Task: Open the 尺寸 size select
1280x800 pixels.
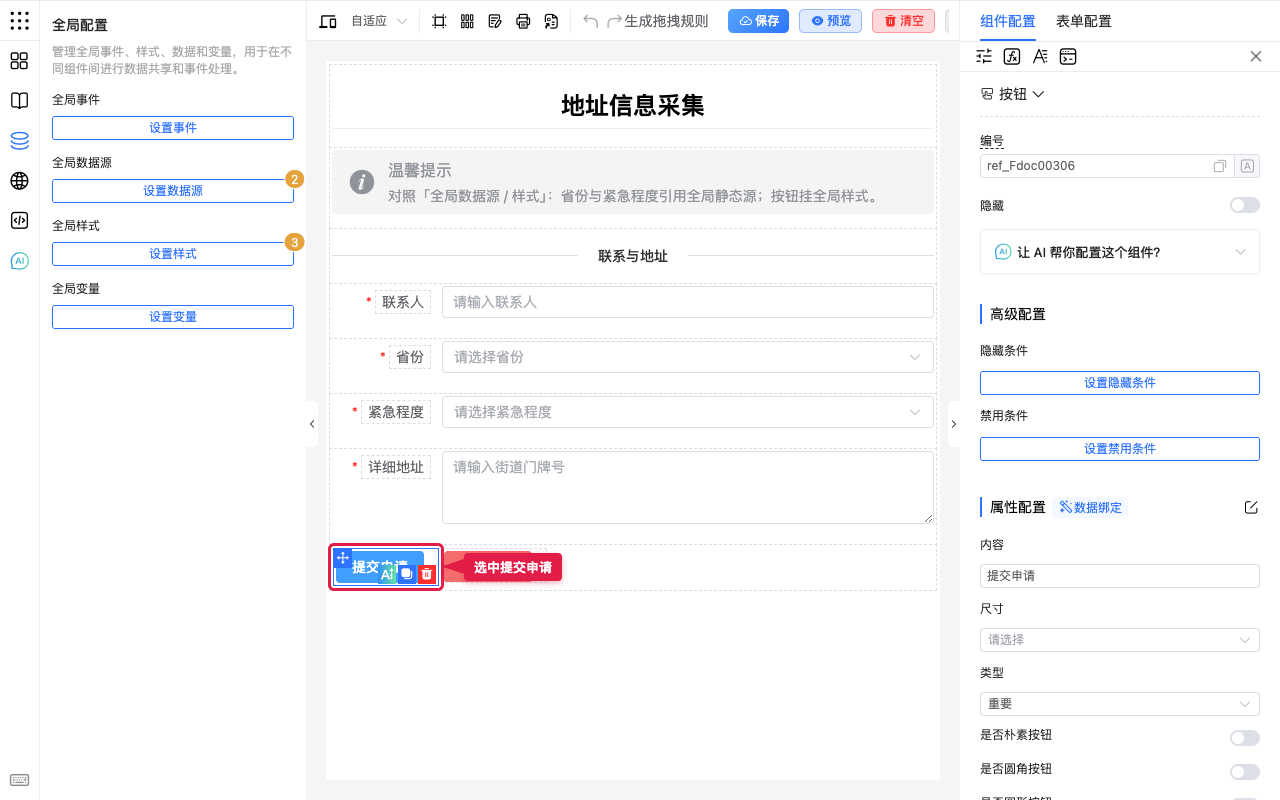Action: click(1120, 640)
